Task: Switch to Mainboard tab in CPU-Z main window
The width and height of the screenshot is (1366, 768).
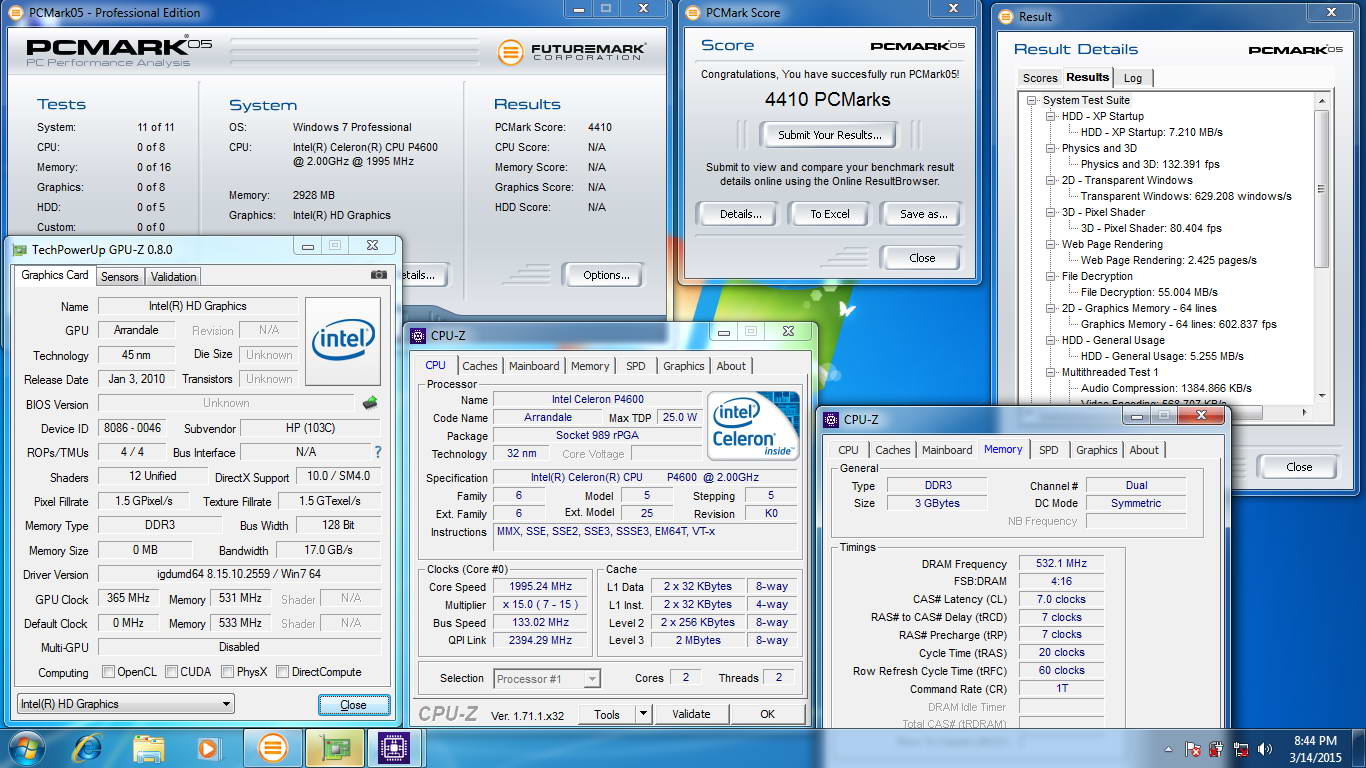Action: coord(534,366)
